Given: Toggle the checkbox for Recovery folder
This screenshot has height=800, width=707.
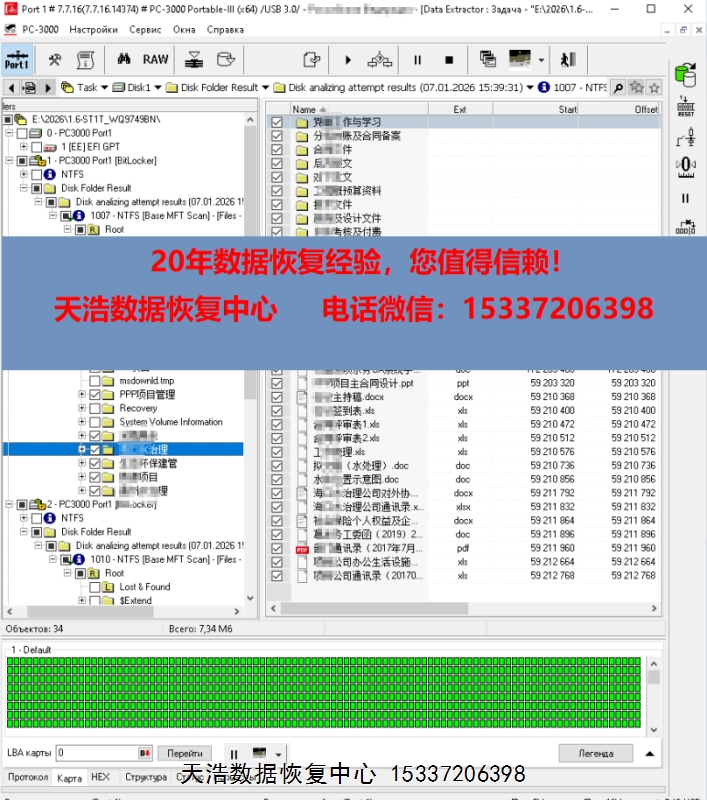Looking at the screenshot, I should (x=95, y=408).
